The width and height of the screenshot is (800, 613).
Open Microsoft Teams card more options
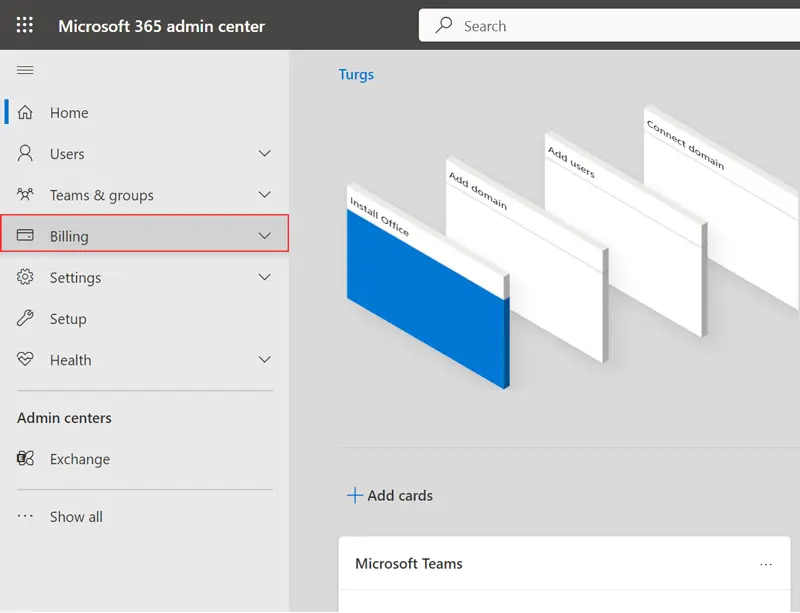point(766,564)
